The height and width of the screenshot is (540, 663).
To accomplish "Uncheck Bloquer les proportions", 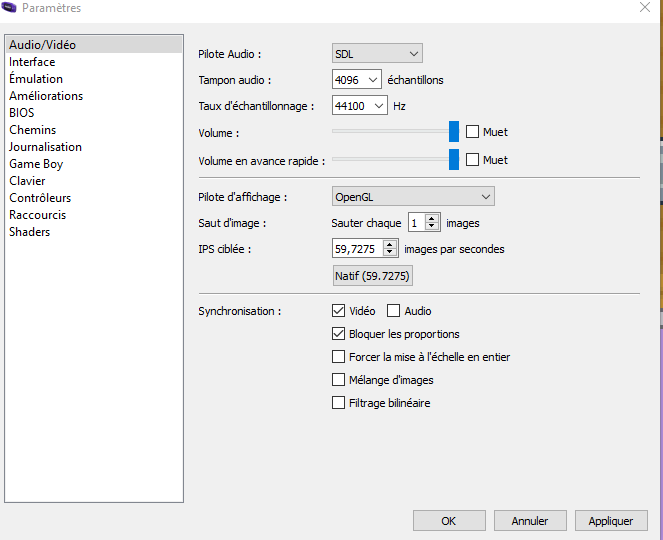I will [x=338, y=334].
